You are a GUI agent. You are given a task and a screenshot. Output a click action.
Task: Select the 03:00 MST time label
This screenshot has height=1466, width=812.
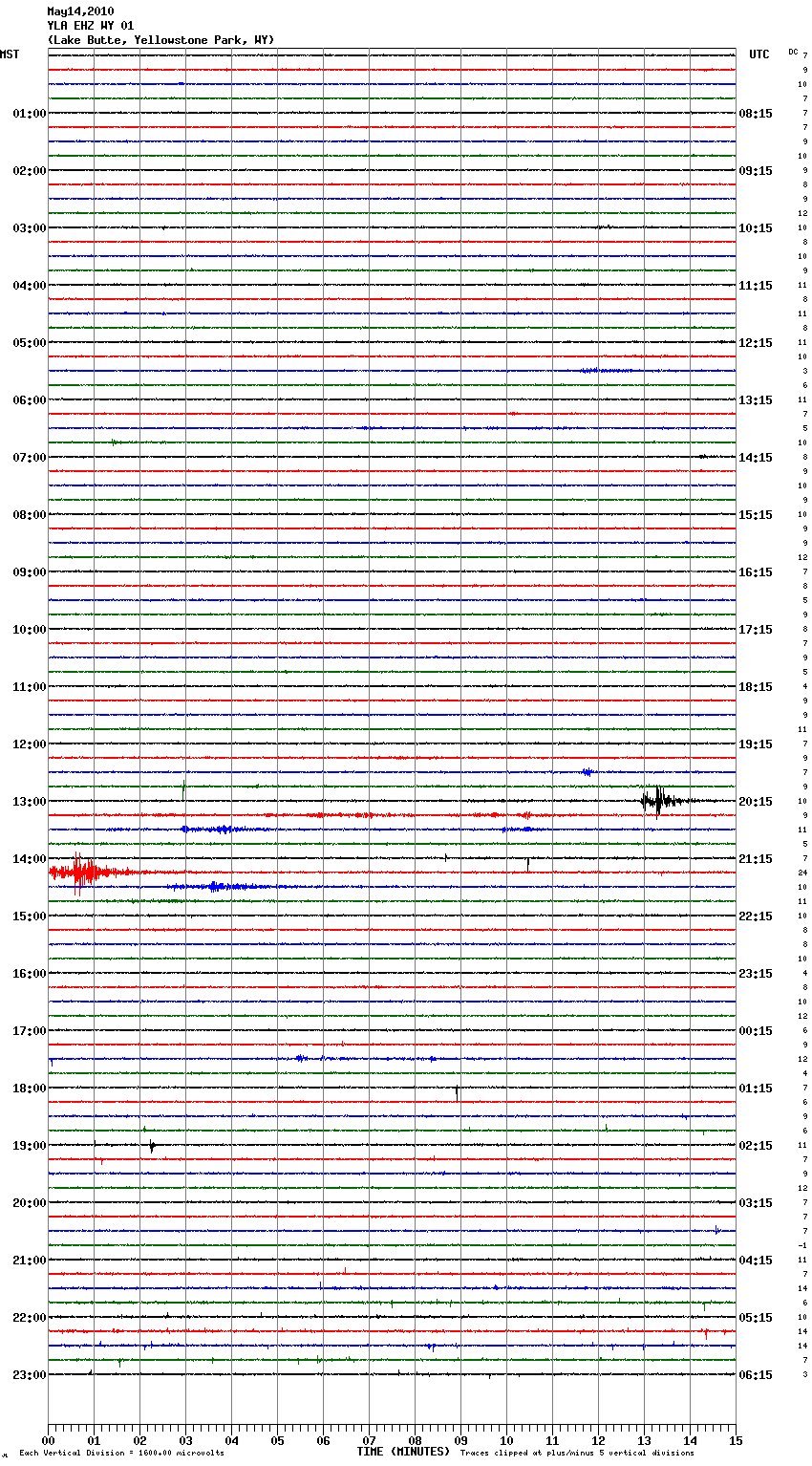pos(30,228)
